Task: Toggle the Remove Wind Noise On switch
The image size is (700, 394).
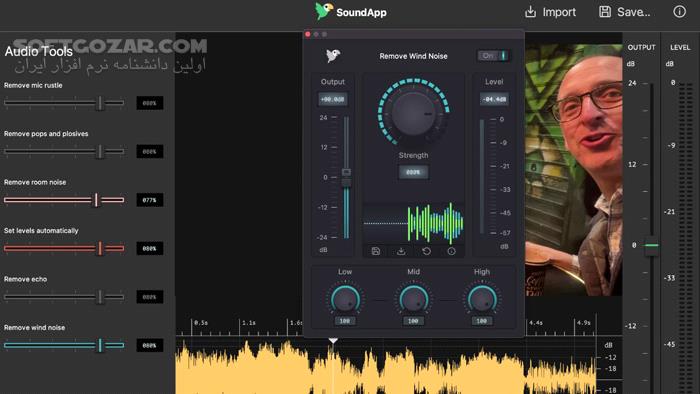Action: tap(493, 56)
